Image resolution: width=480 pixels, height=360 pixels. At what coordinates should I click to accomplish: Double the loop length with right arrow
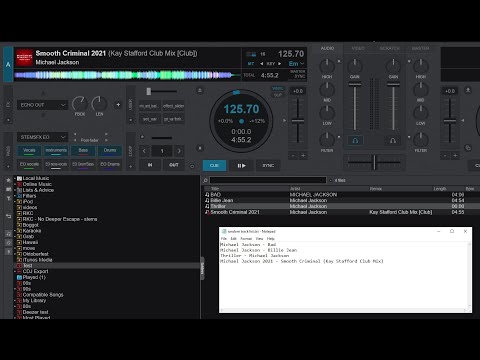[x=179, y=151]
